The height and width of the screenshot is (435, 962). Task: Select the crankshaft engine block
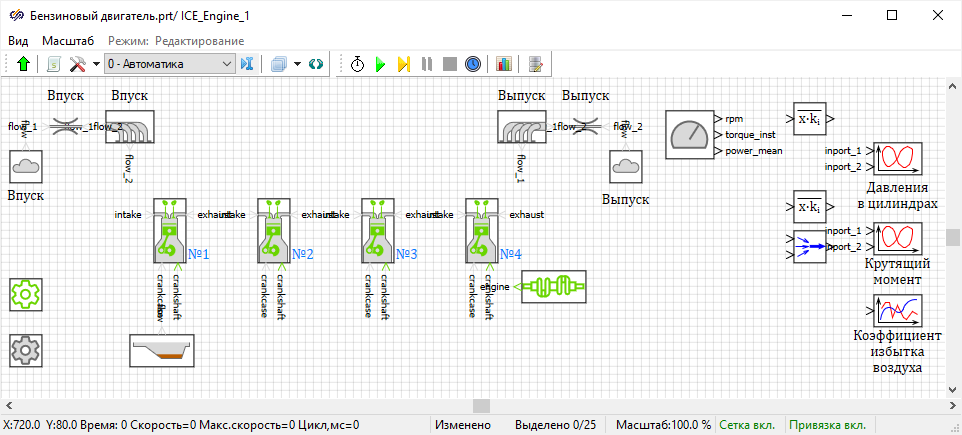pyautogui.click(x=553, y=286)
